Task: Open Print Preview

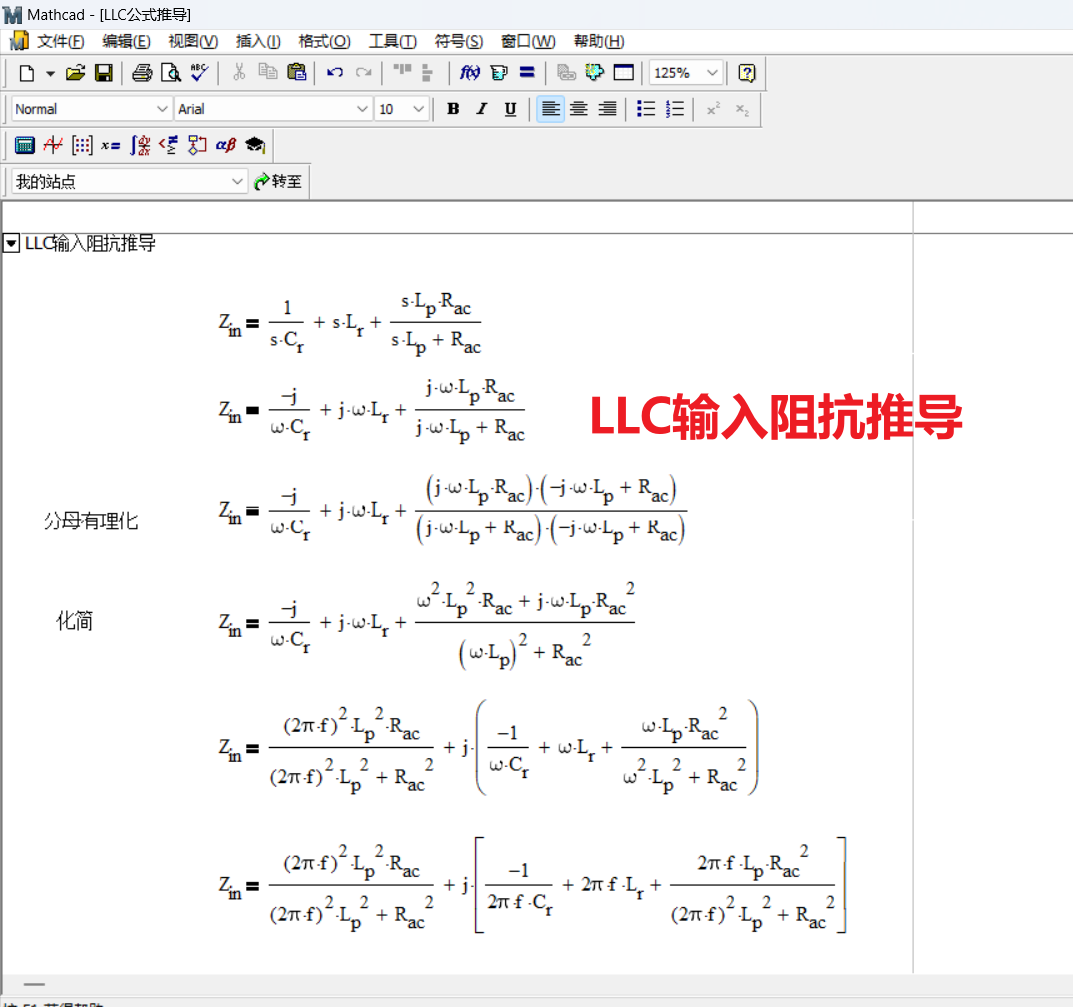Action: click(x=170, y=73)
